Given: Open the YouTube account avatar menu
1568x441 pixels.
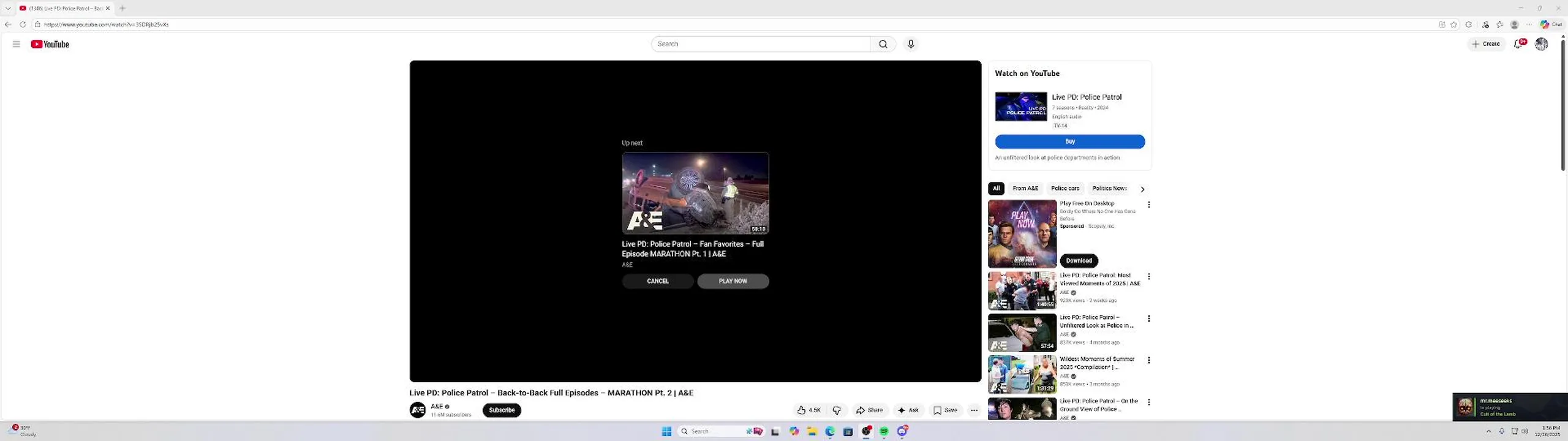Looking at the screenshot, I should point(1541,44).
